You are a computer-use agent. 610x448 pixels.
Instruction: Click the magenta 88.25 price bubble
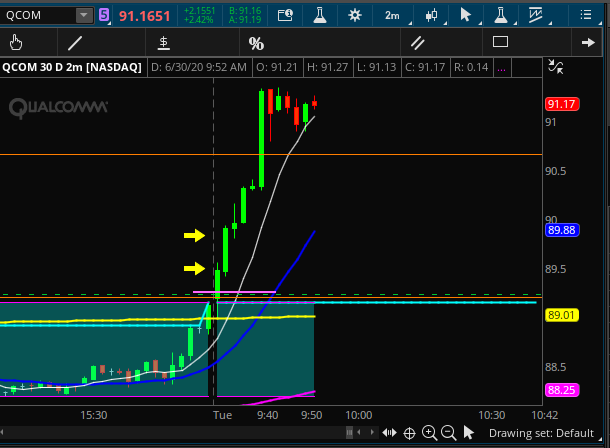pos(562,390)
